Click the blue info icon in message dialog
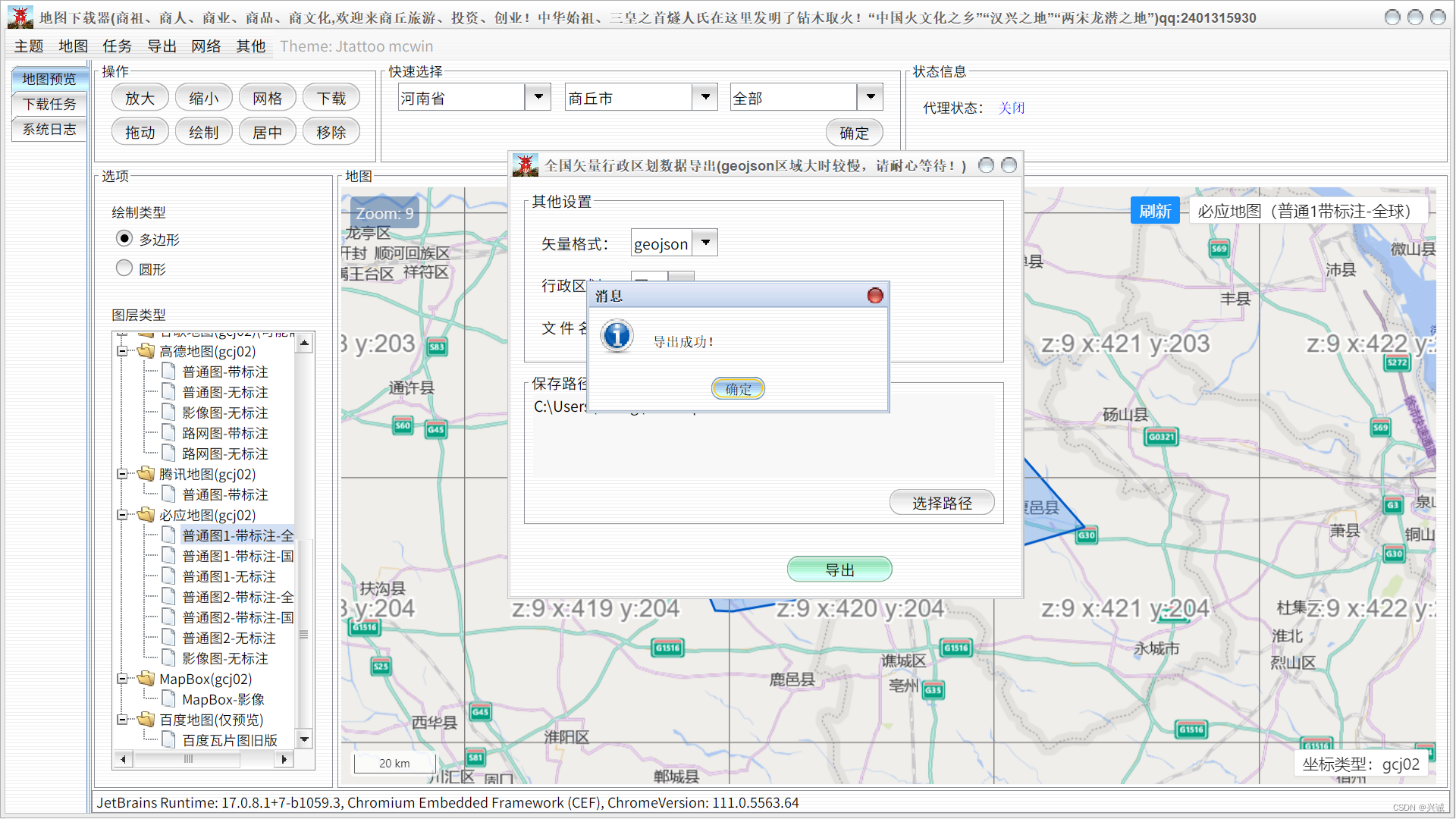This screenshot has width=1456, height=819. pos(617,335)
